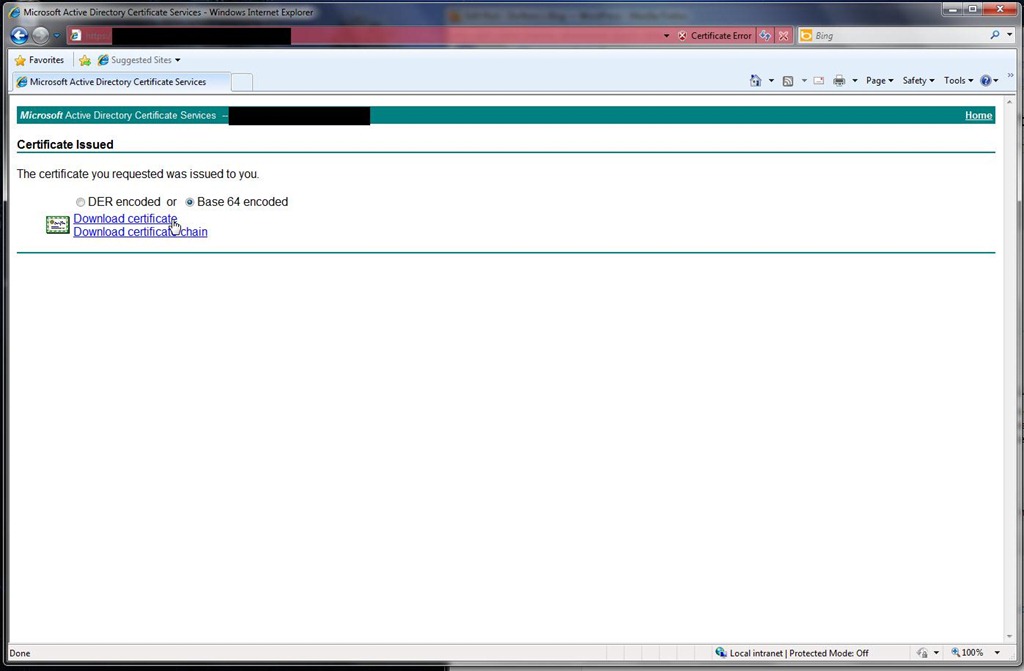Expand the Safety dropdown menu

(x=918, y=81)
